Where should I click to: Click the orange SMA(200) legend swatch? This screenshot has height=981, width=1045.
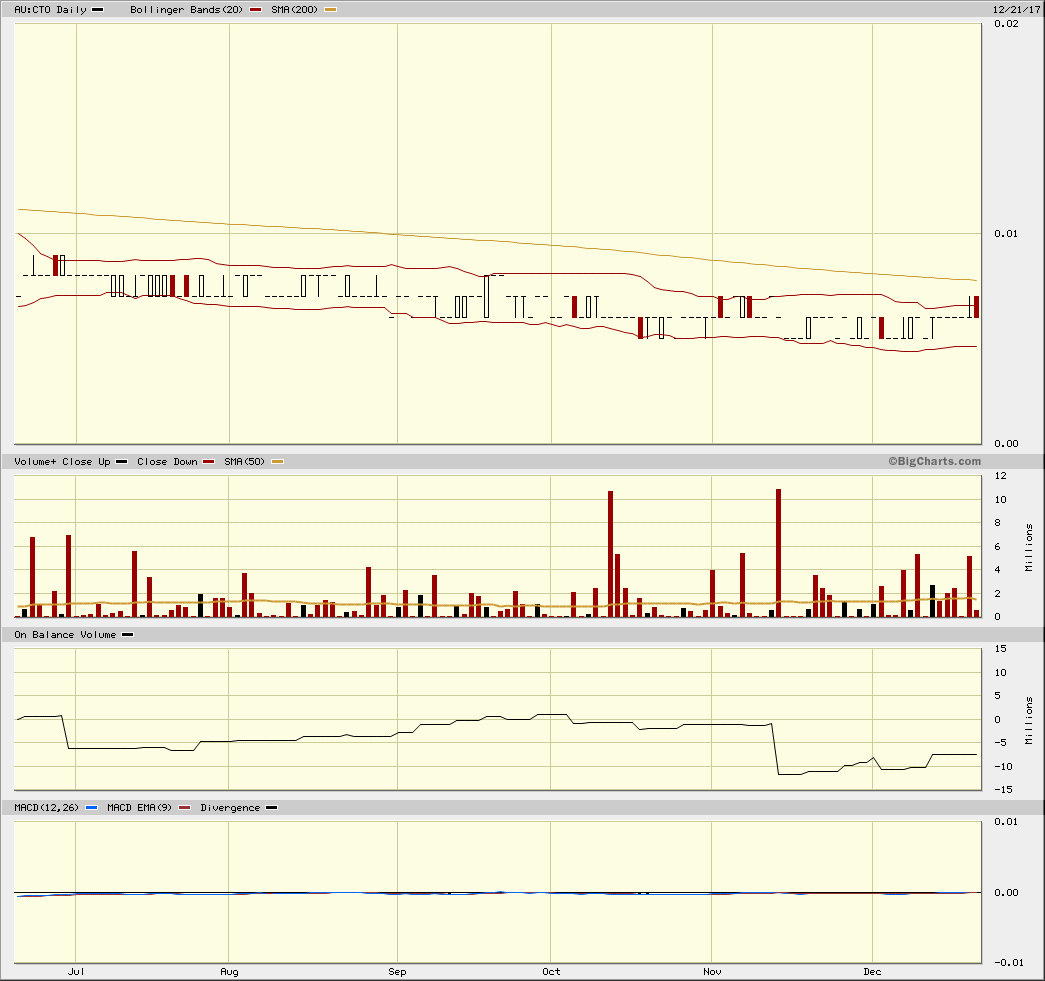(330, 10)
